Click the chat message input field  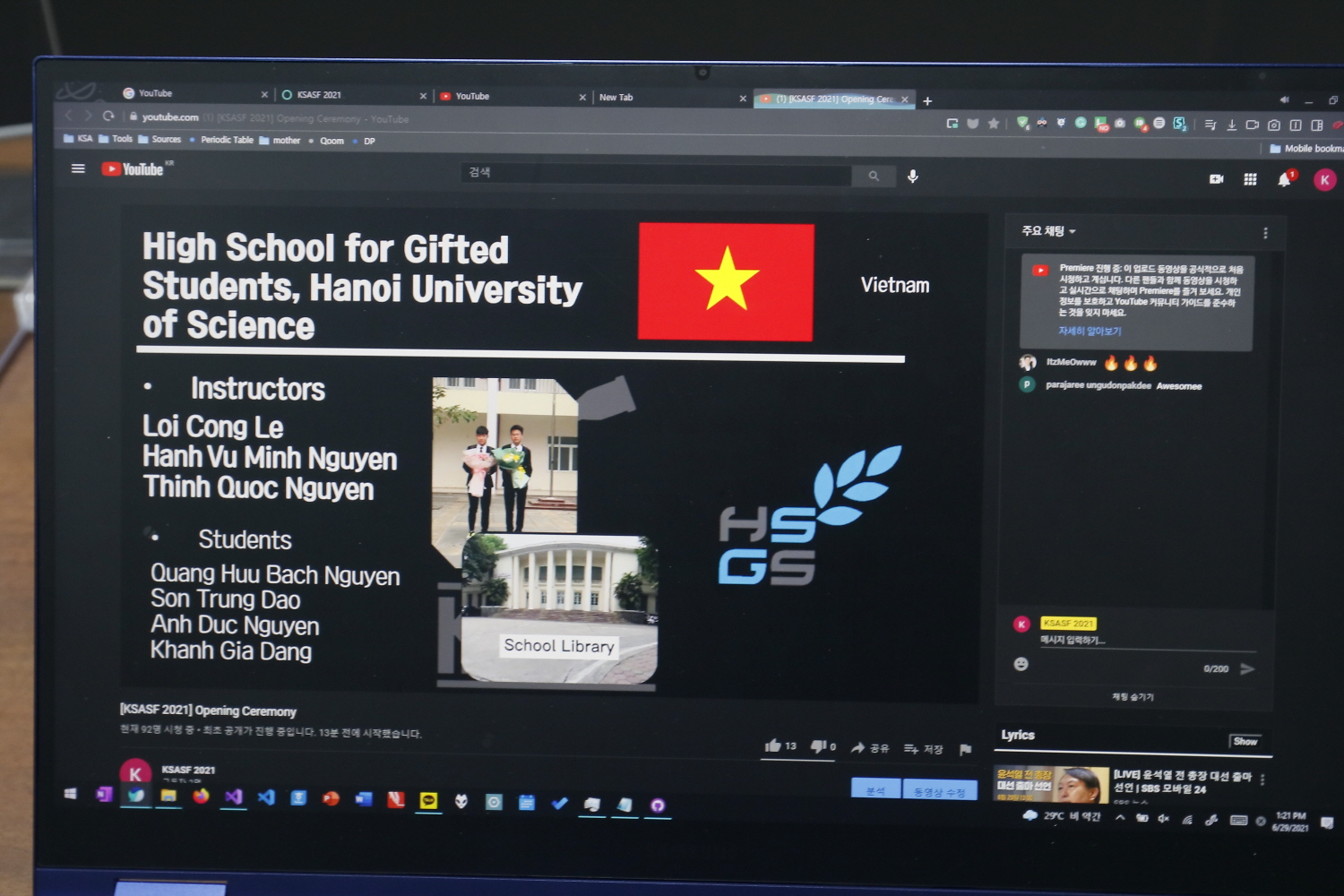coord(1147,641)
